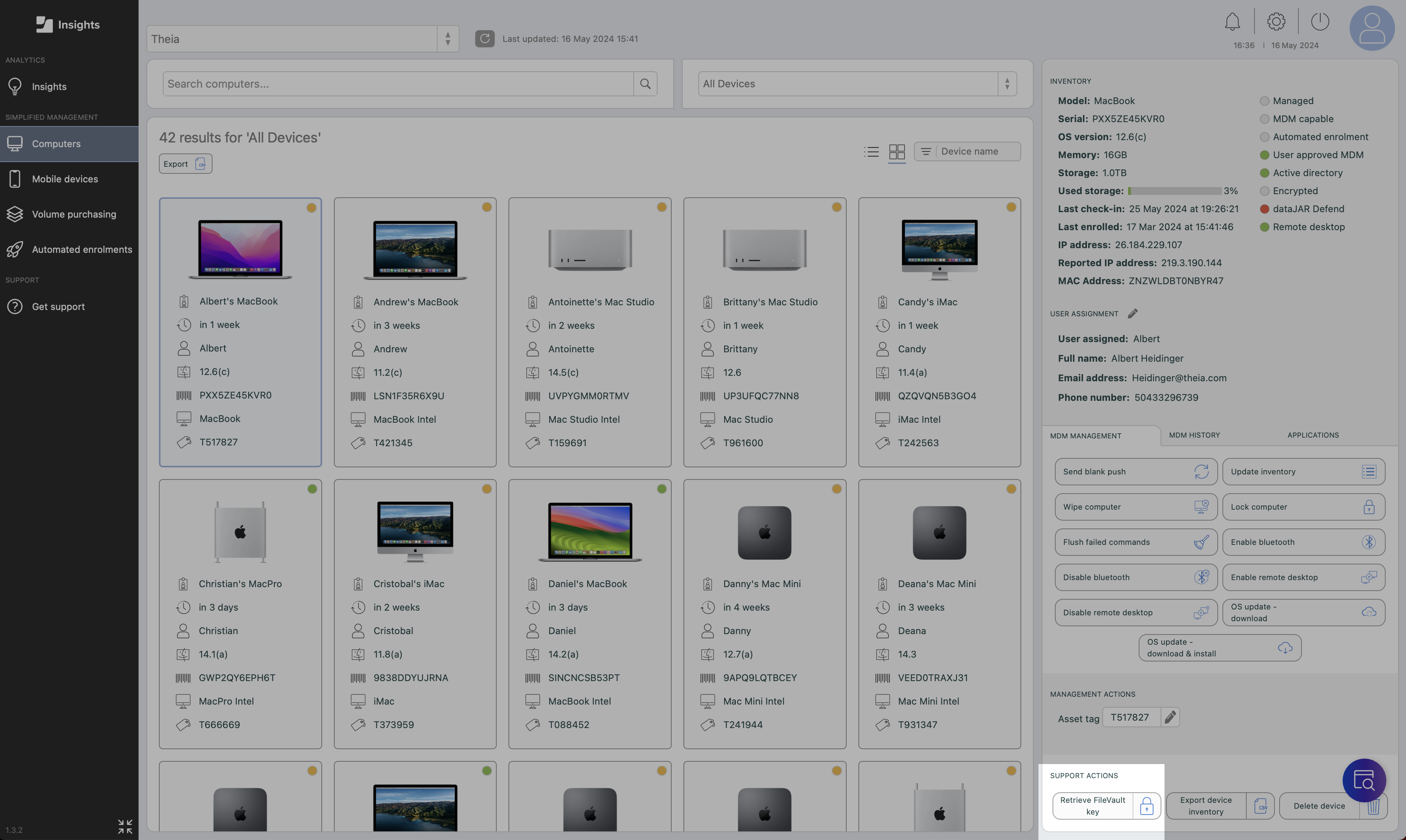1406x840 pixels.
Task: Click the Managed status indicator
Action: [1264, 101]
